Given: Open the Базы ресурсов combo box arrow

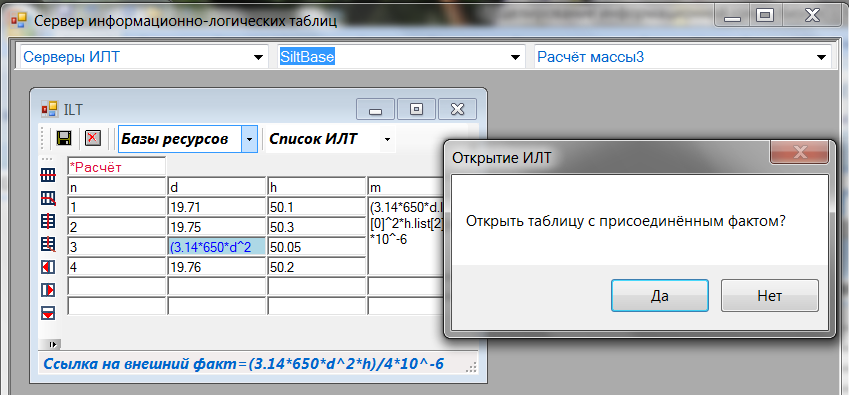Looking at the screenshot, I should coord(249,139).
